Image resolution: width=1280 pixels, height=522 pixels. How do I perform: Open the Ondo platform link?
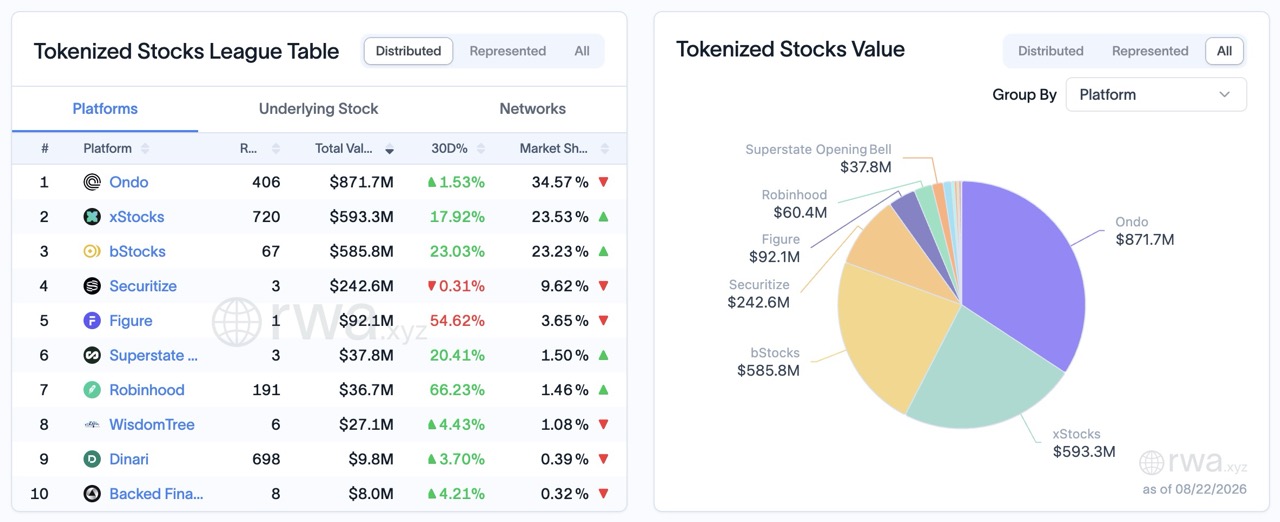coord(129,182)
